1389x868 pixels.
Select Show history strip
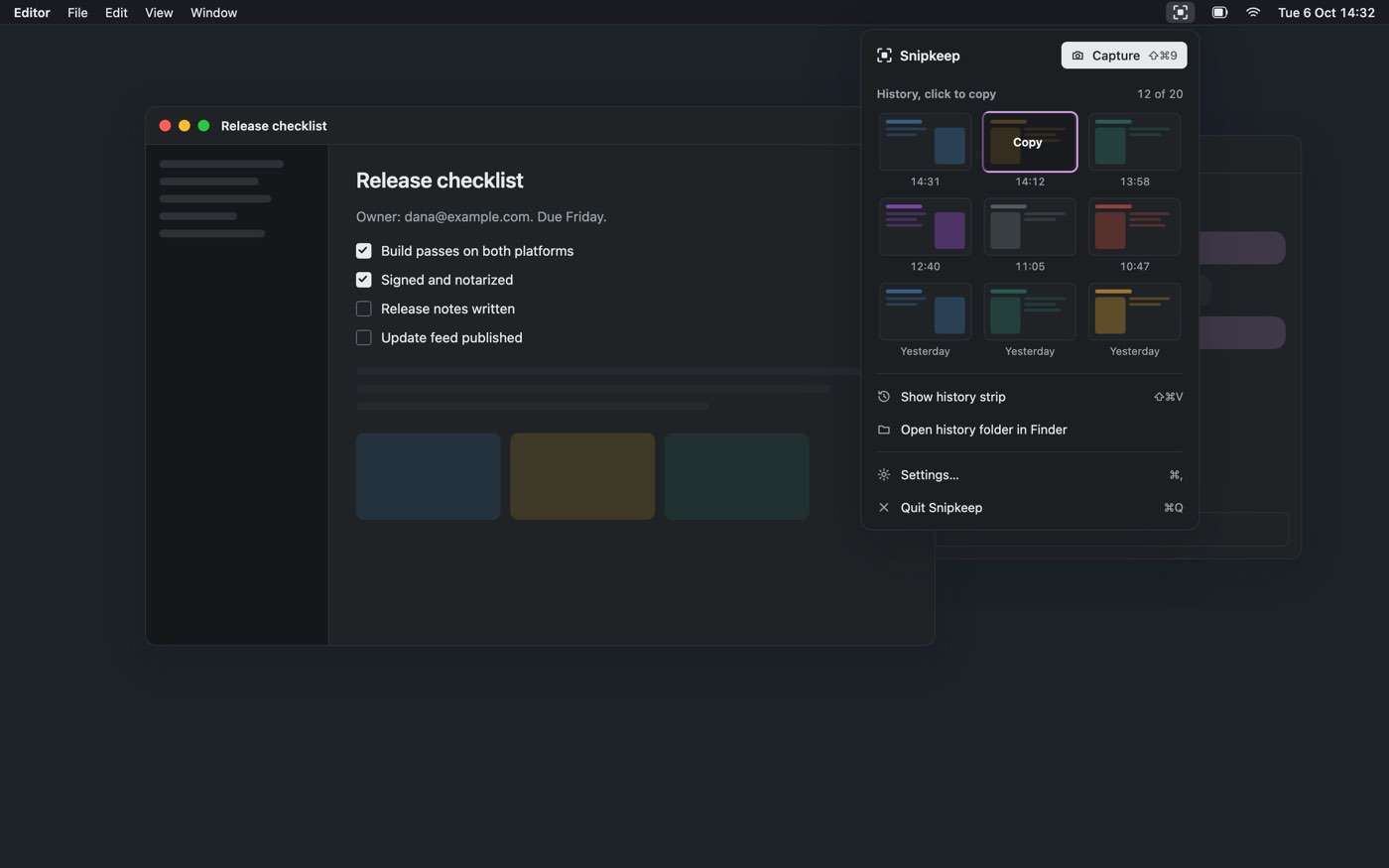[x=1030, y=397]
